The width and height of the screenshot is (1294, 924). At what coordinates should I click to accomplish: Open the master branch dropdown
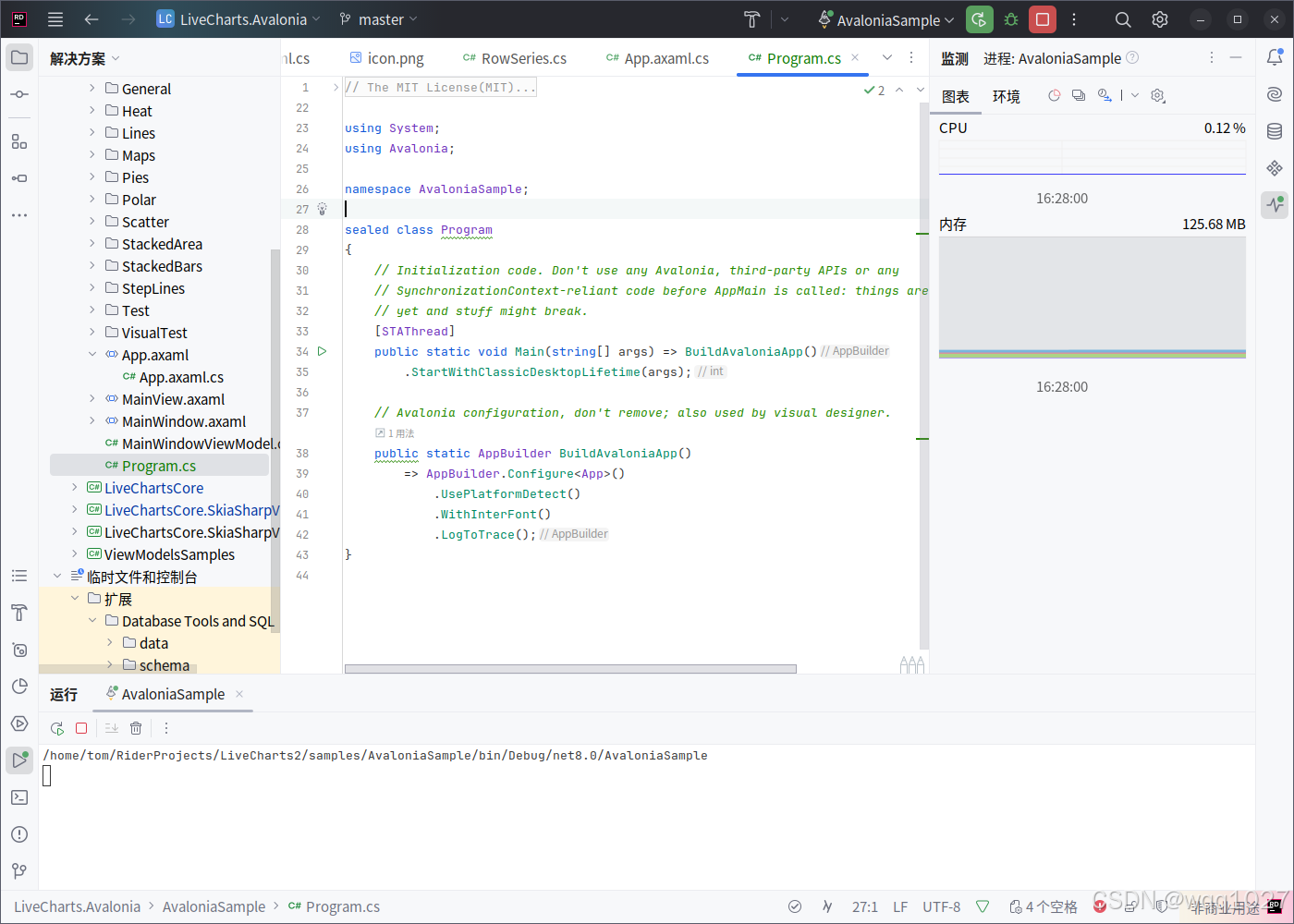[379, 19]
